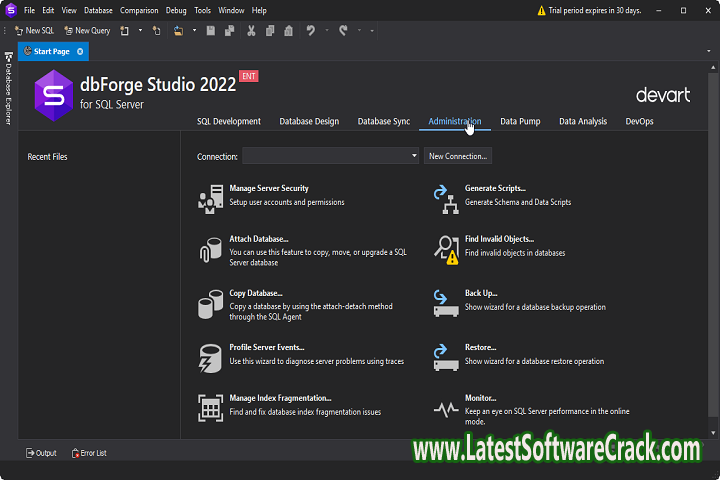Open the Database menu
The width and height of the screenshot is (720, 480).
[98, 10]
